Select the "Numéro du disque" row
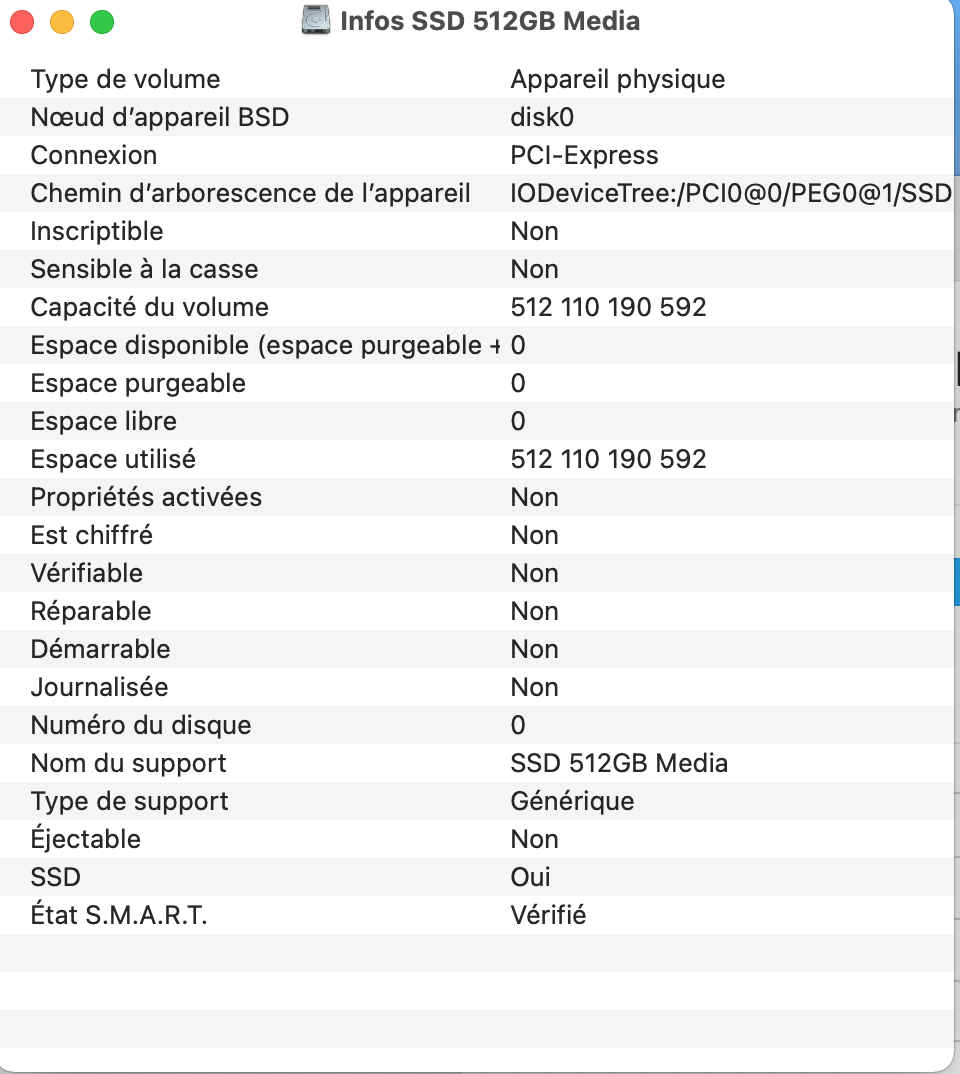Viewport: 960px width, 1074px height. pos(141,725)
